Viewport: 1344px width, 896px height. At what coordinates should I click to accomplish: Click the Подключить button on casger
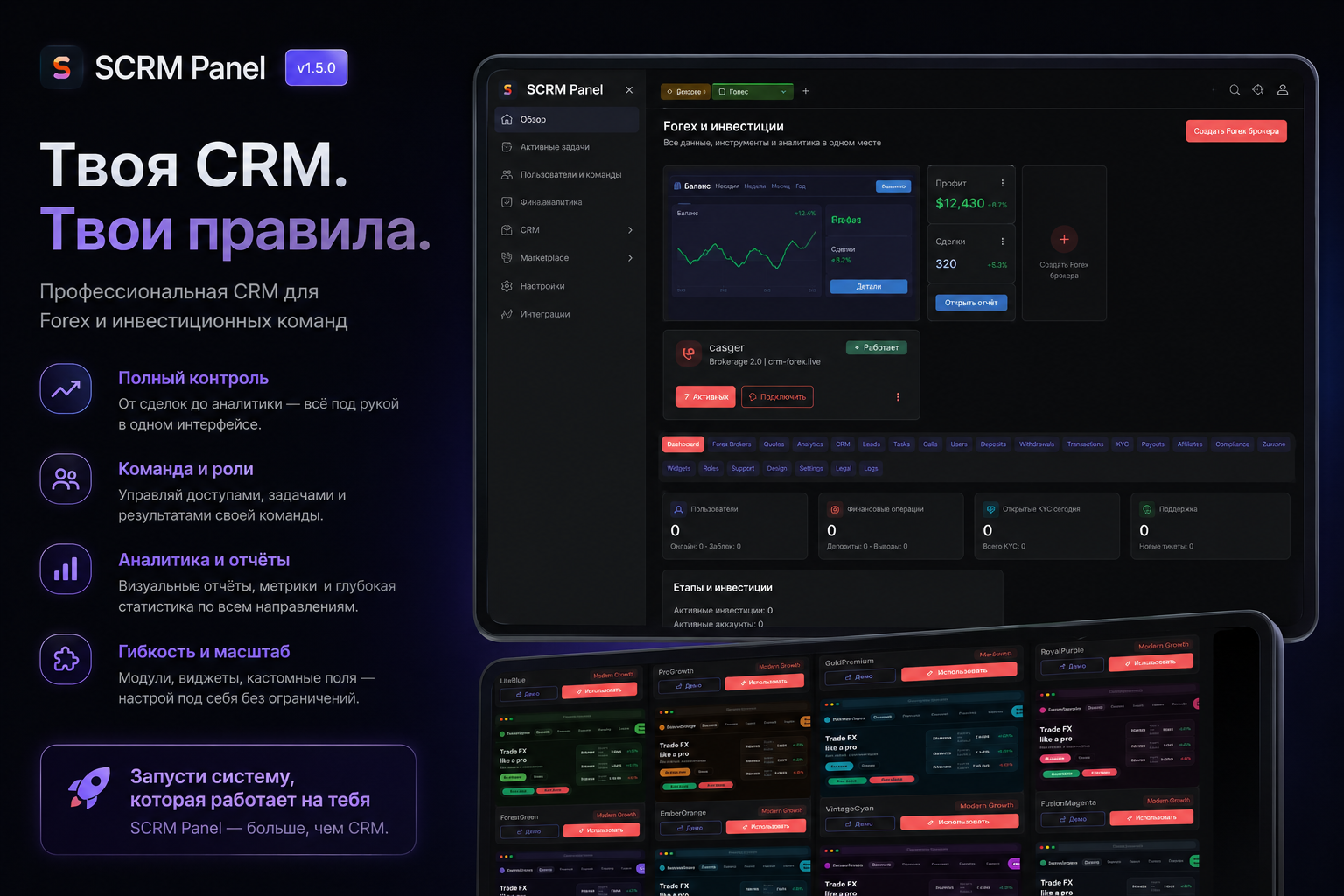click(x=777, y=397)
